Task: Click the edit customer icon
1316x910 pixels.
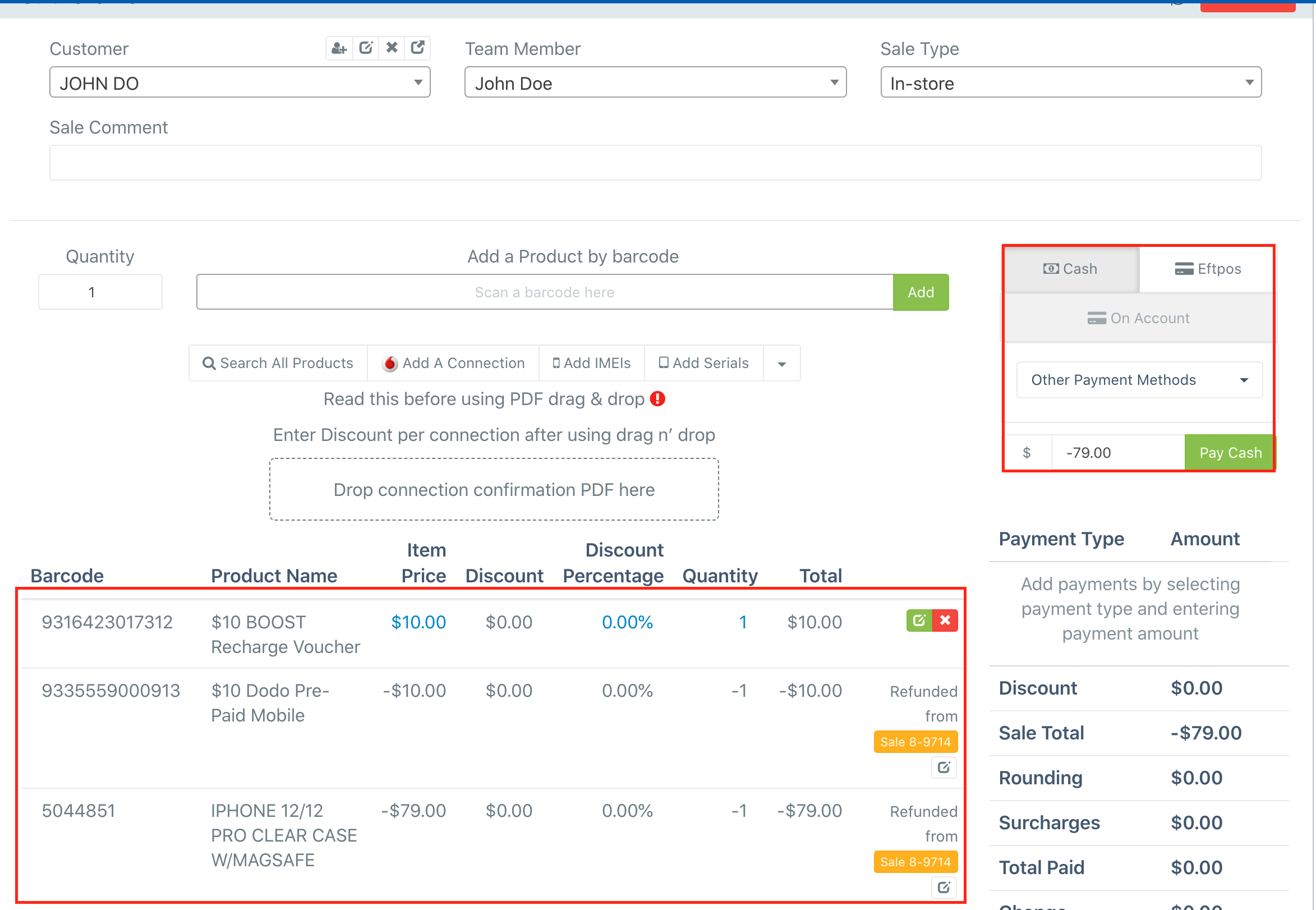Action: 366,48
